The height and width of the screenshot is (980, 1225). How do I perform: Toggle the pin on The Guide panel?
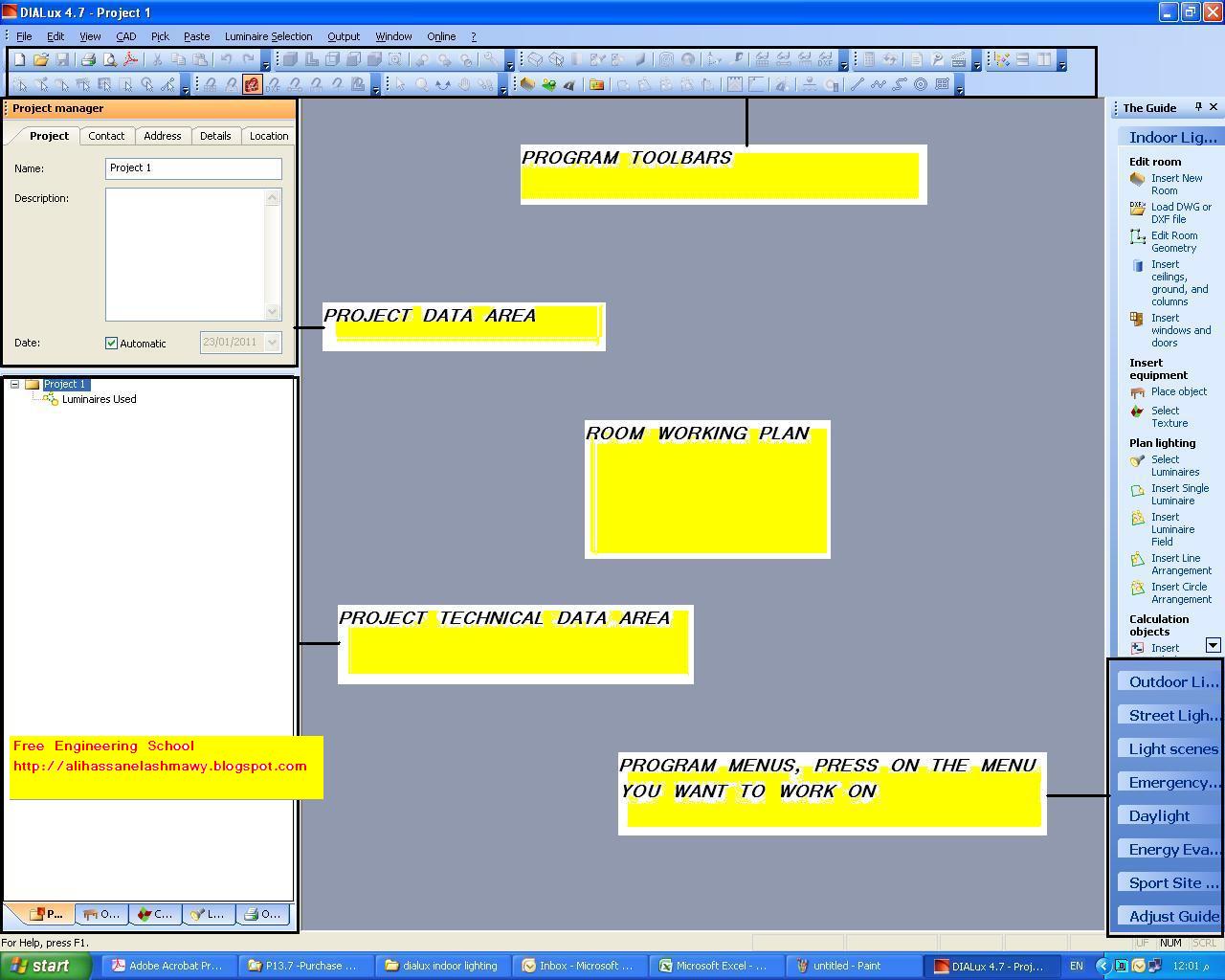pyautogui.click(x=1196, y=107)
